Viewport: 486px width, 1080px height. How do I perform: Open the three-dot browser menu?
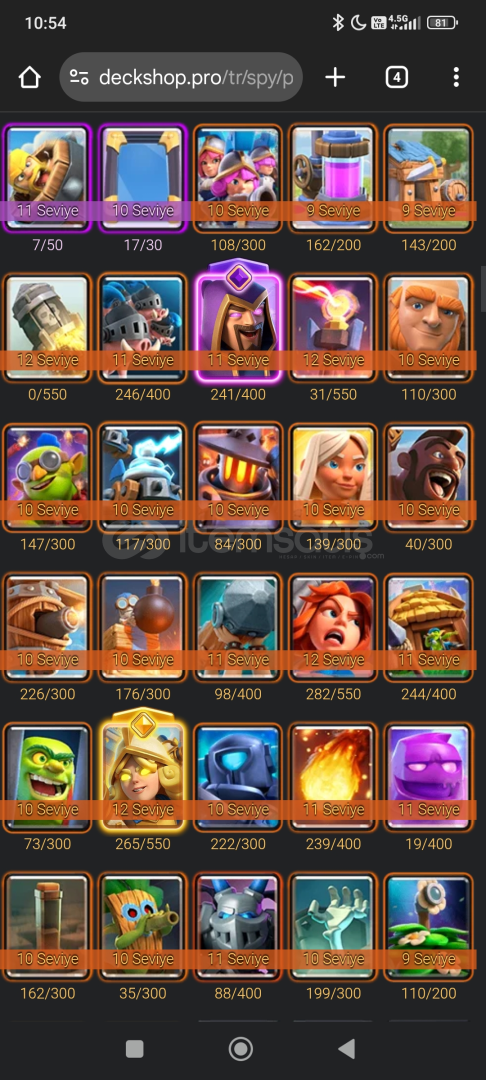(x=456, y=77)
